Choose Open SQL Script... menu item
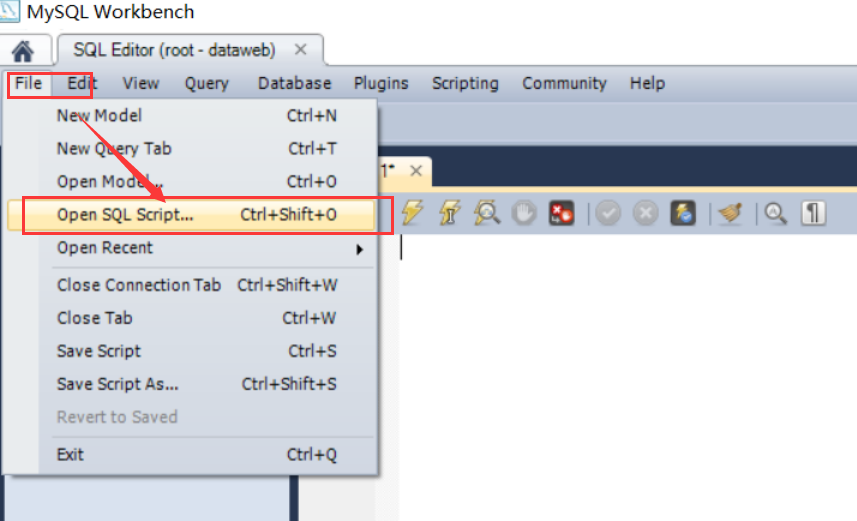 [191, 215]
